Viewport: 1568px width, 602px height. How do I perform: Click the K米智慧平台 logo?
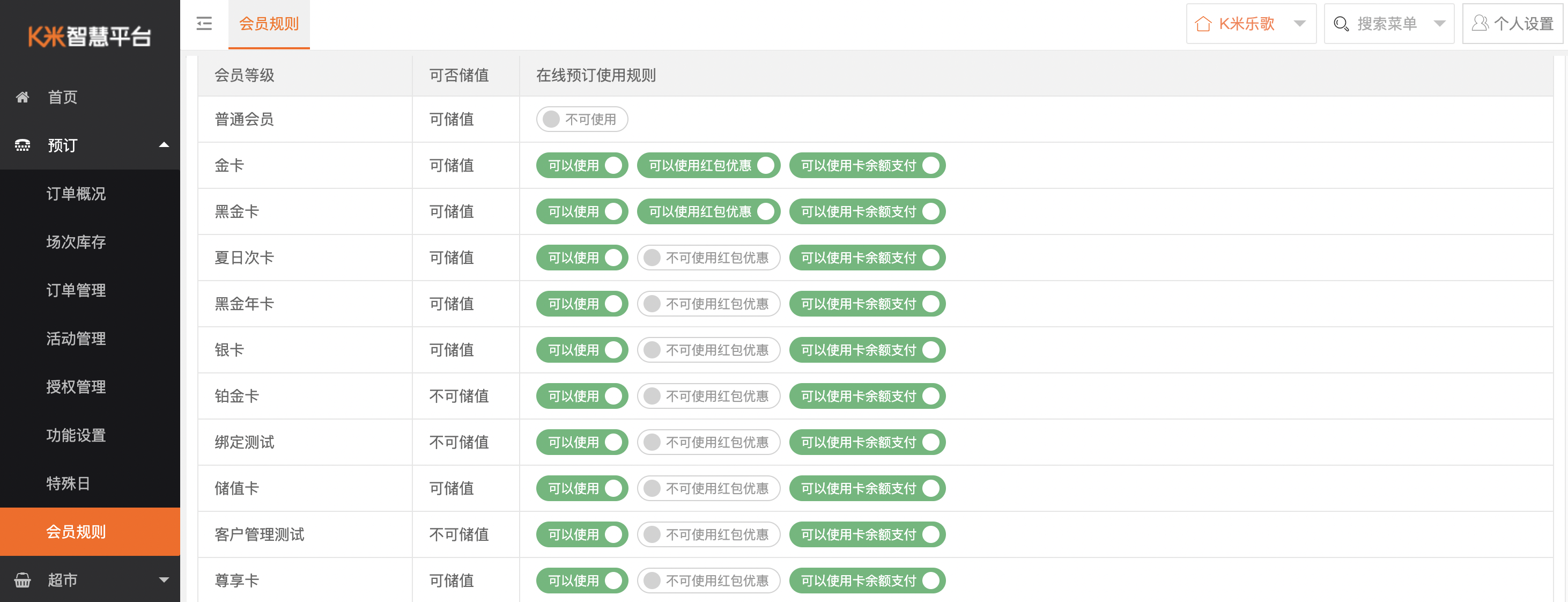coord(90,36)
